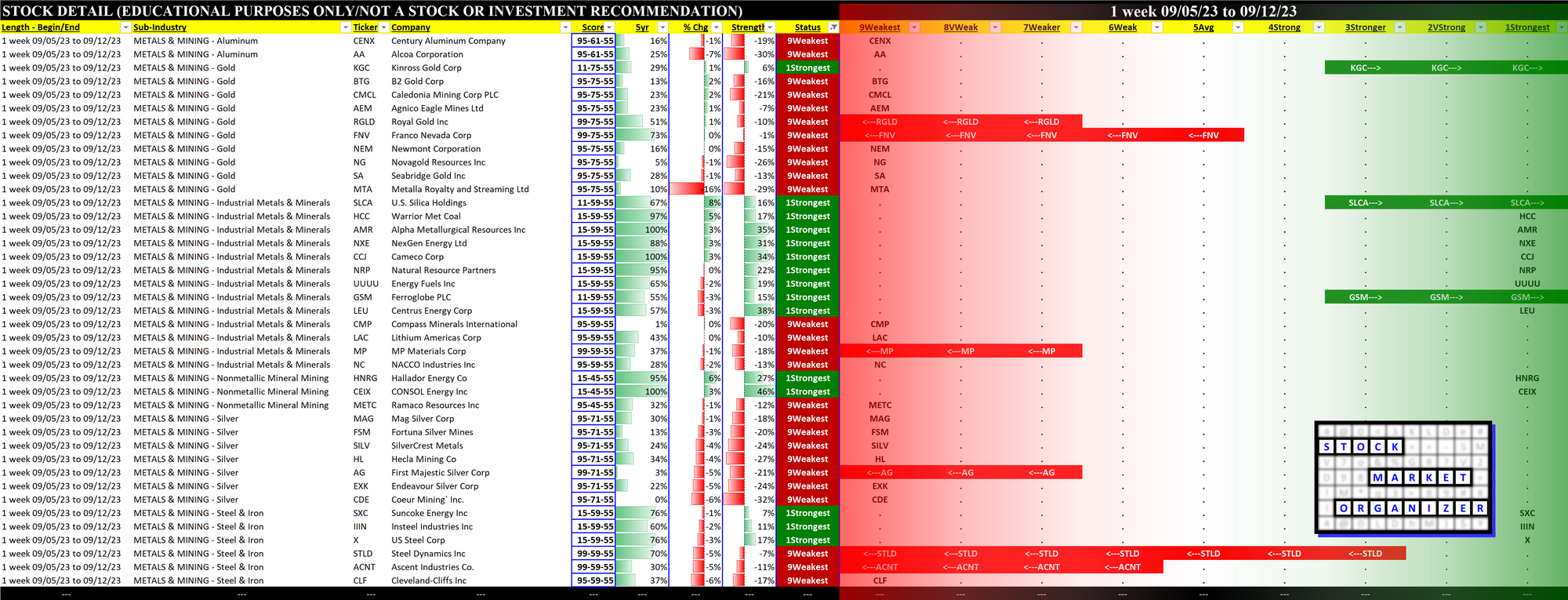Select the 'GSM--->' cell under 1Strongest
The width and height of the screenshot is (1568, 600).
pos(1527,297)
